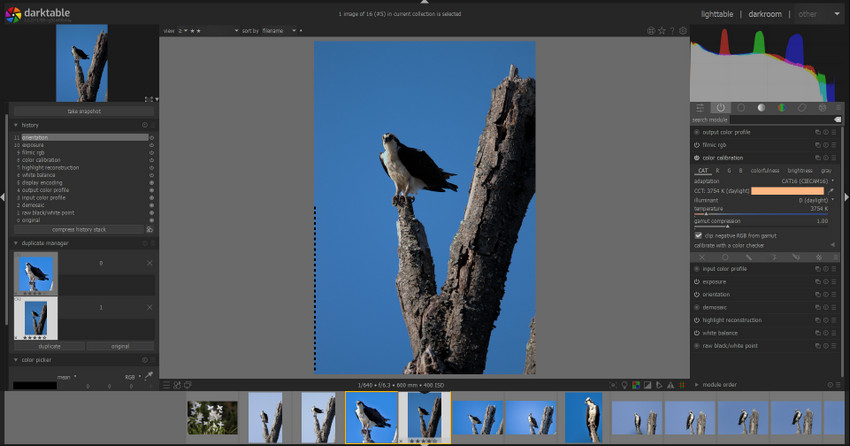Toggle guide lines grid icon
The height and width of the screenshot is (446, 850).
pos(682,385)
